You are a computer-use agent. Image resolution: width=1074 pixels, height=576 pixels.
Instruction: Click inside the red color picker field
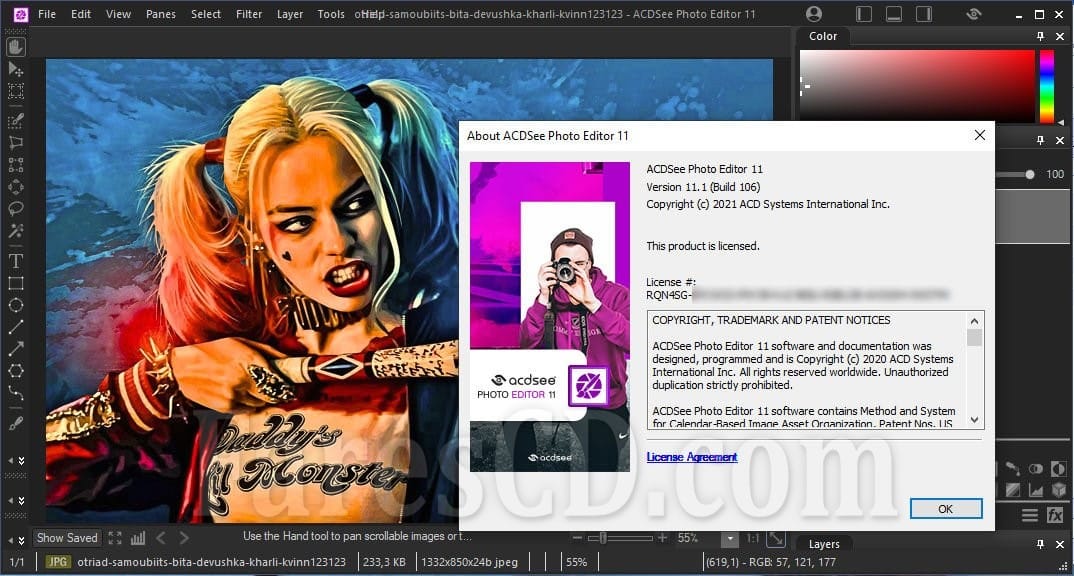916,86
